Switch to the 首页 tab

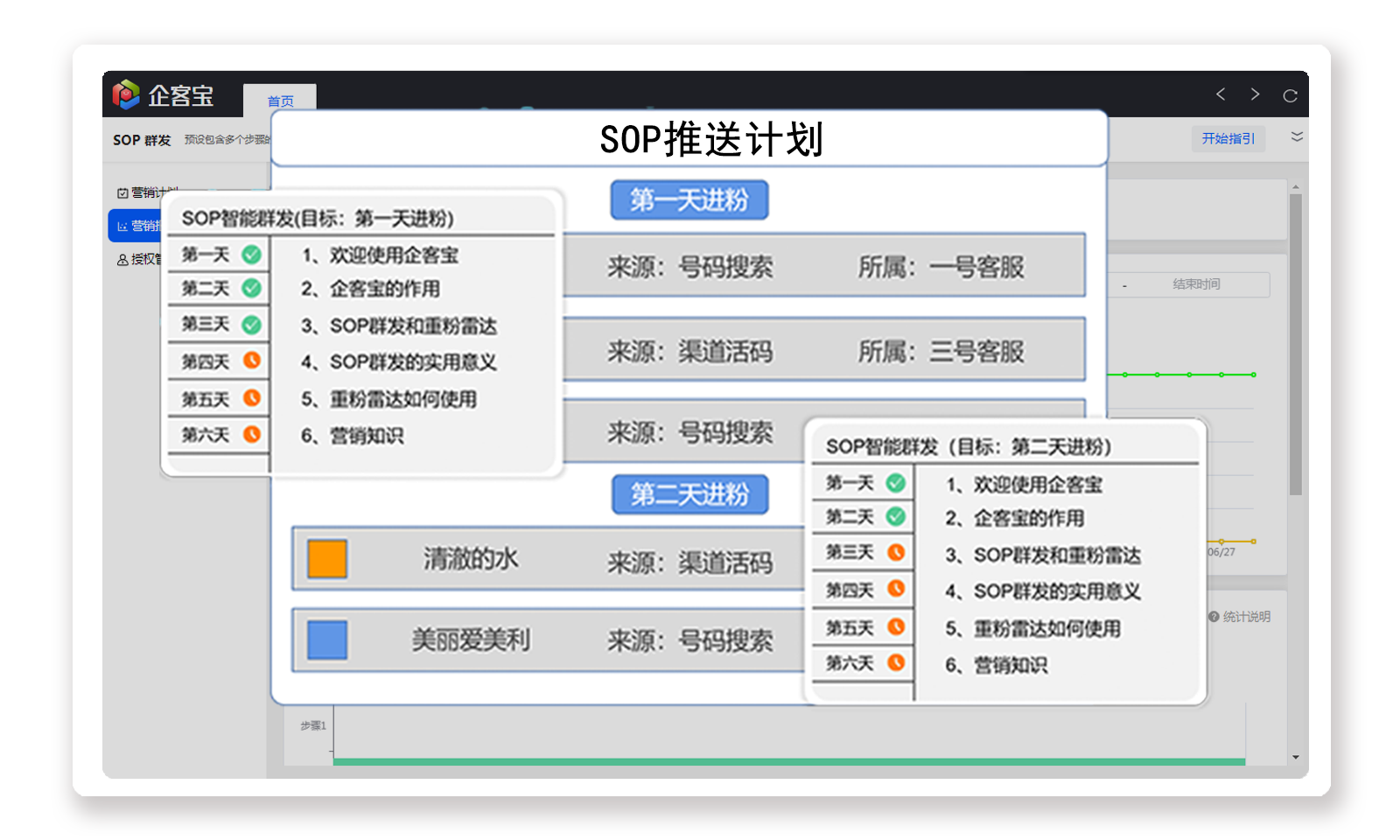(x=280, y=101)
